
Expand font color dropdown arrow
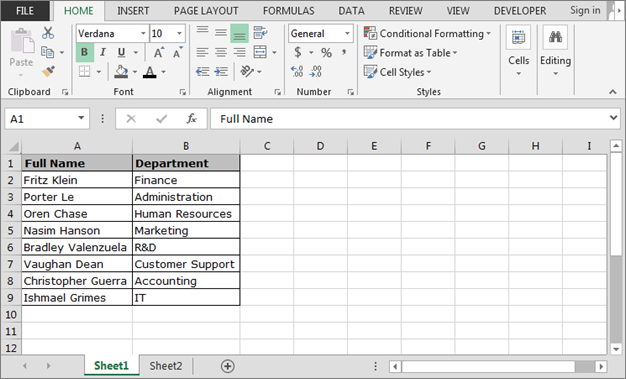(163, 72)
